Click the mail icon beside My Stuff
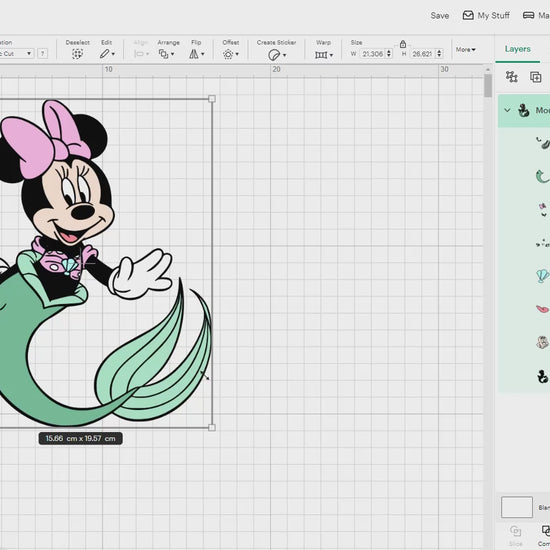Image resolution: width=550 pixels, height=550 pixels. tap(468, 15)
